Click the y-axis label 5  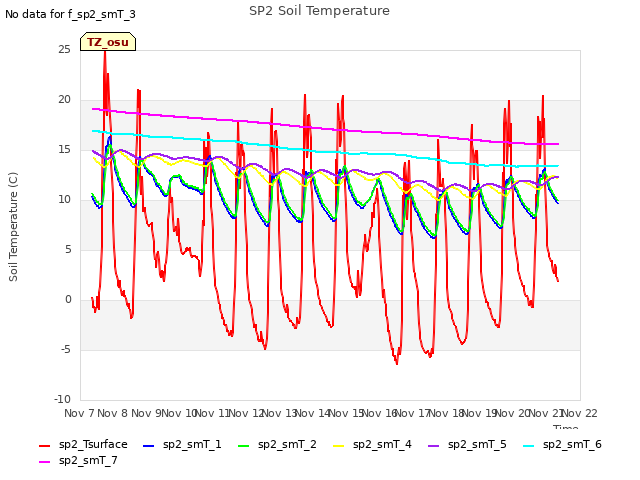click(68, 249)
